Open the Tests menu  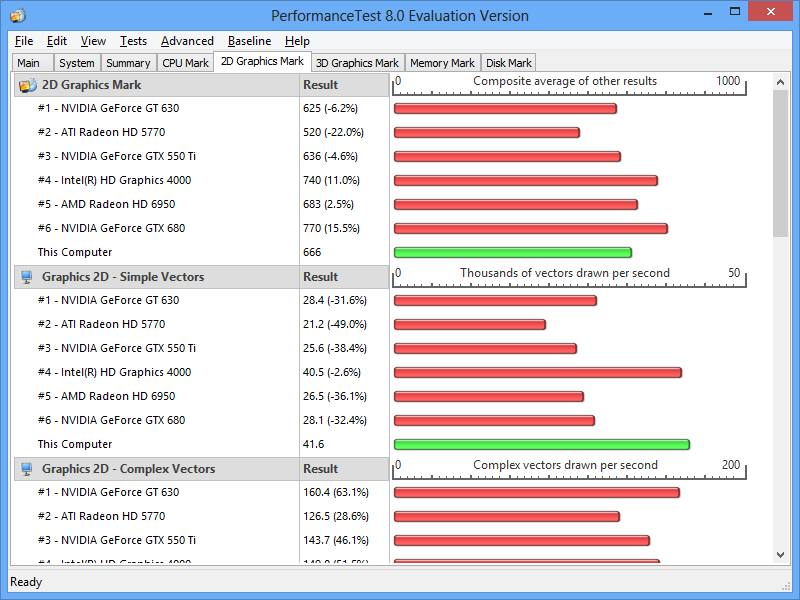pyautogui.click(x=133, y=41)
